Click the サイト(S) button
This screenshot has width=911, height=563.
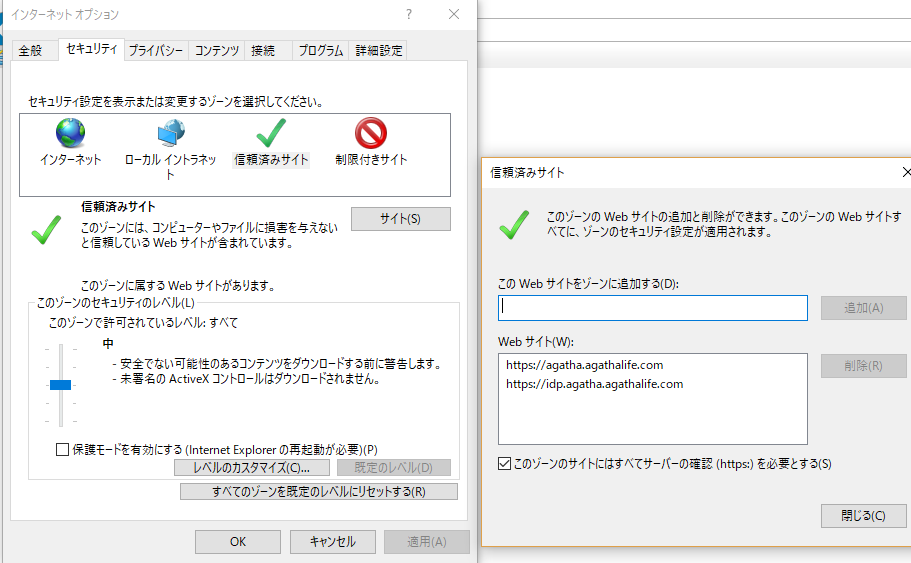(x=400, y=219)
